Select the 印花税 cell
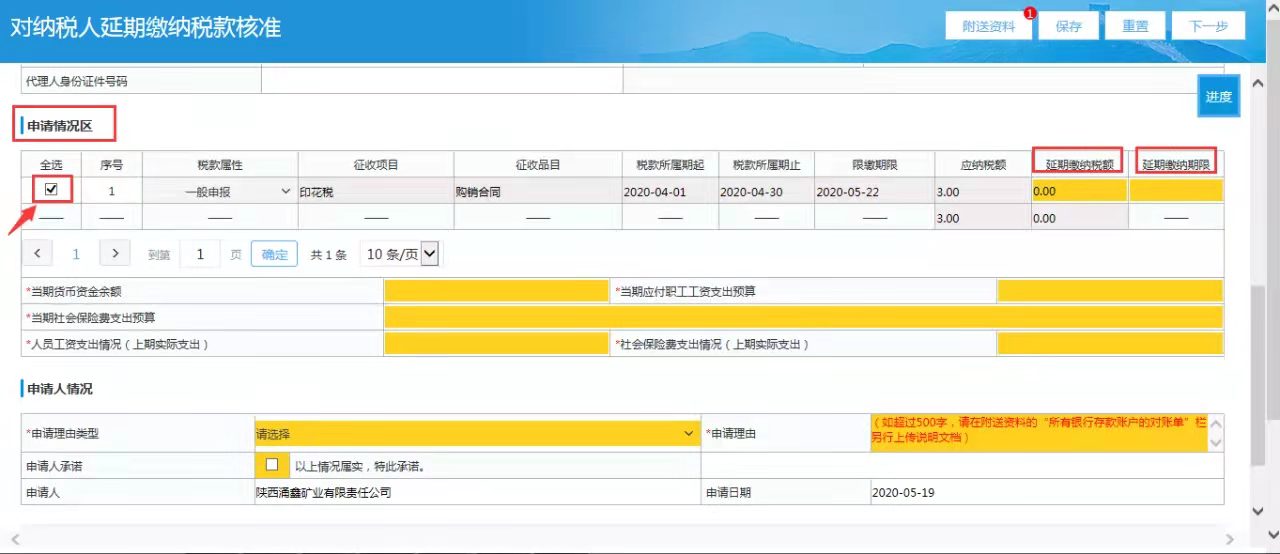This screenshot has width=1280, height=554. pos(376,190)
